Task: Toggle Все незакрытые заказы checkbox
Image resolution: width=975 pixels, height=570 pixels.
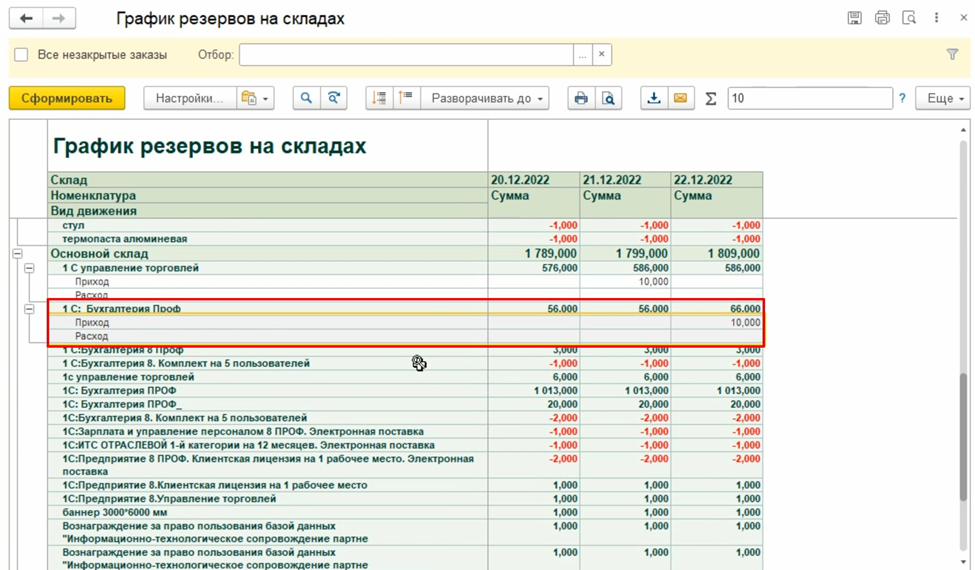Action: tap(21, 55)
